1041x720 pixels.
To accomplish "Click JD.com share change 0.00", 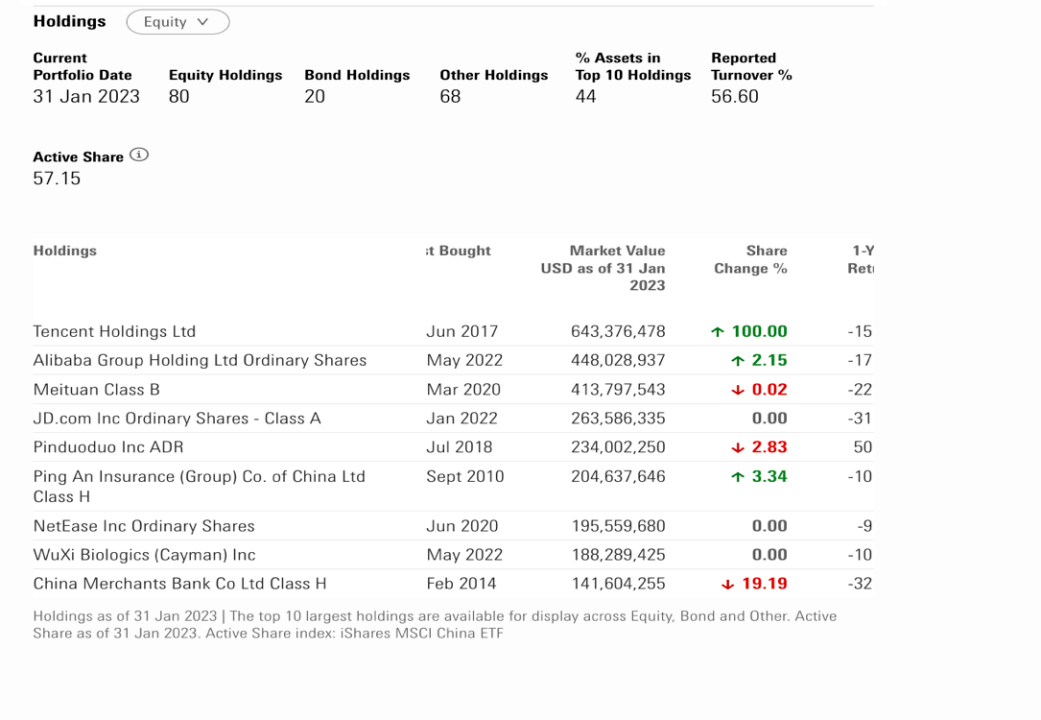I will coord(769,418).
